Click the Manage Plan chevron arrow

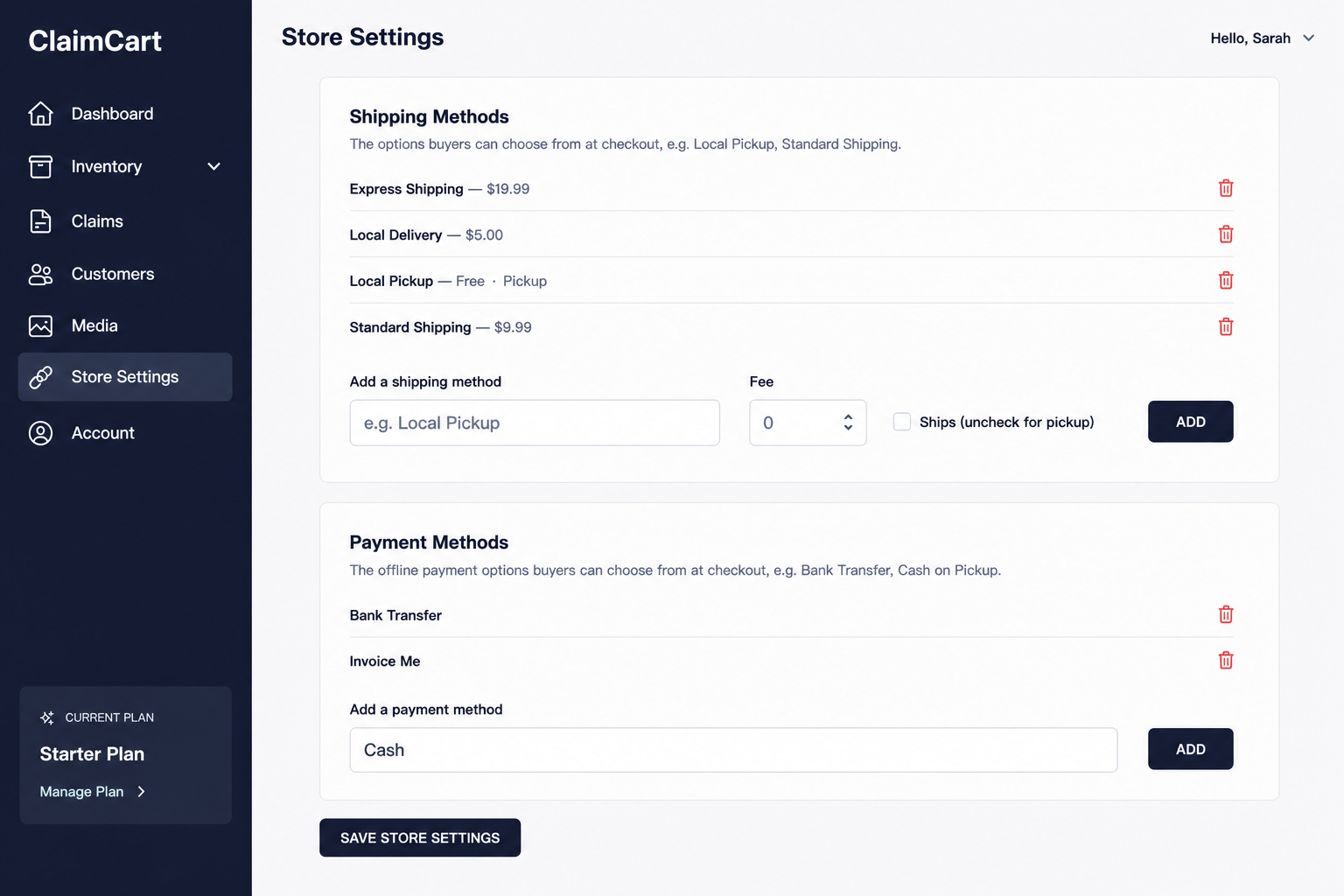(x=141, y=792)
